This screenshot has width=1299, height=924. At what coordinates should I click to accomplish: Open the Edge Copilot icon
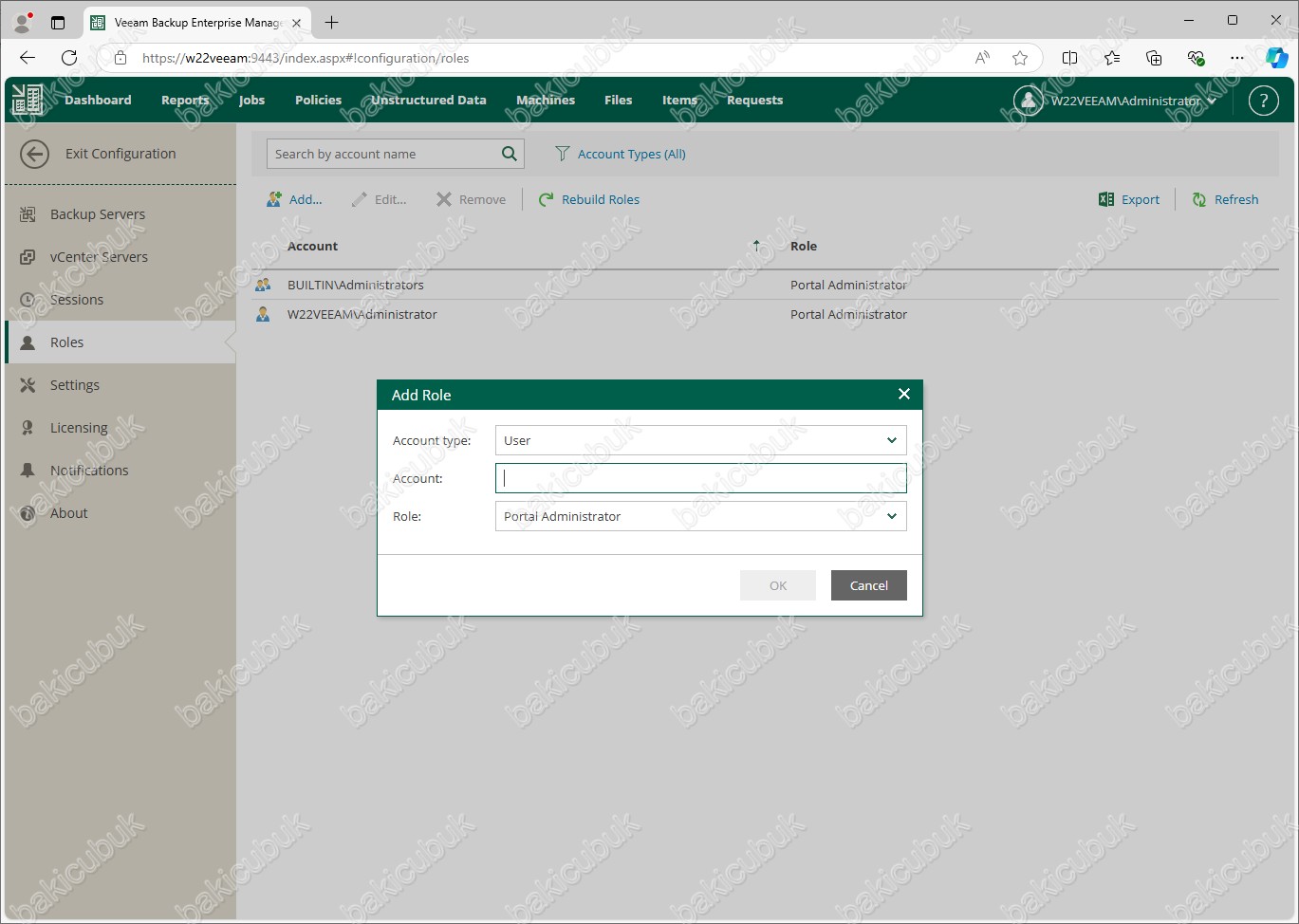tap(1277, 58)
